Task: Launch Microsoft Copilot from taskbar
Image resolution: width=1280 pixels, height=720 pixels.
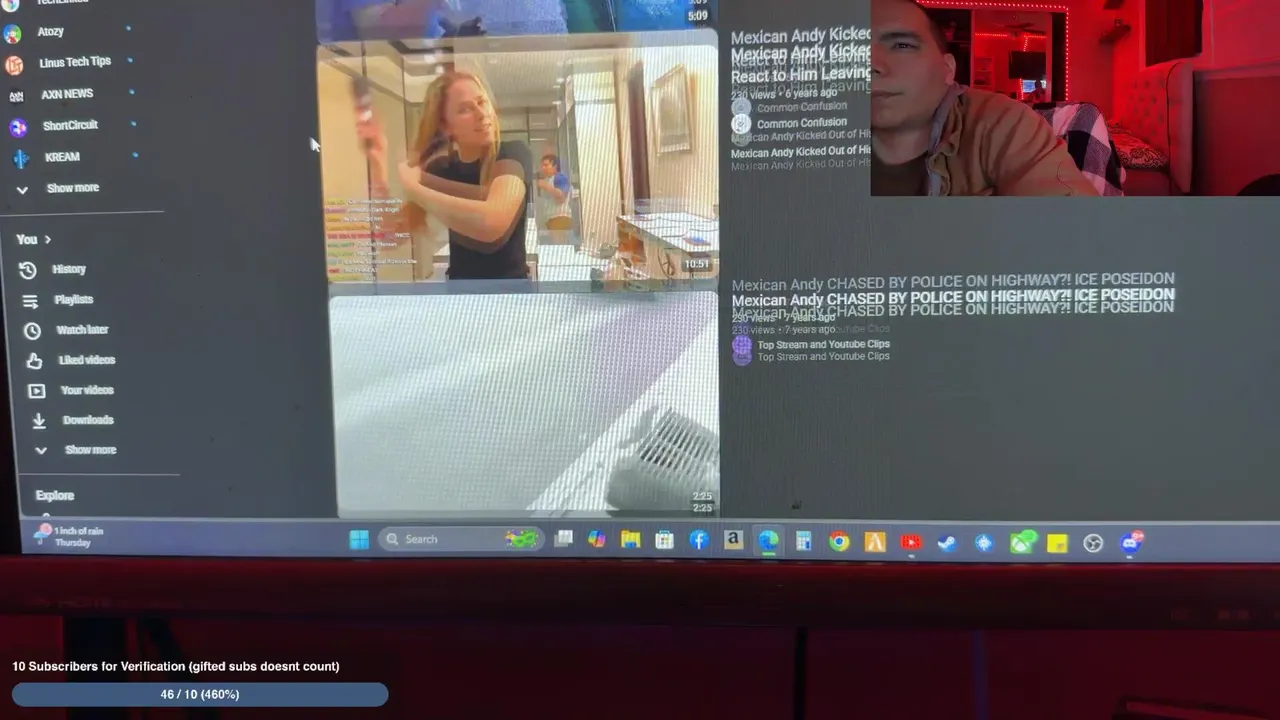Action: [x=597, y=539]
